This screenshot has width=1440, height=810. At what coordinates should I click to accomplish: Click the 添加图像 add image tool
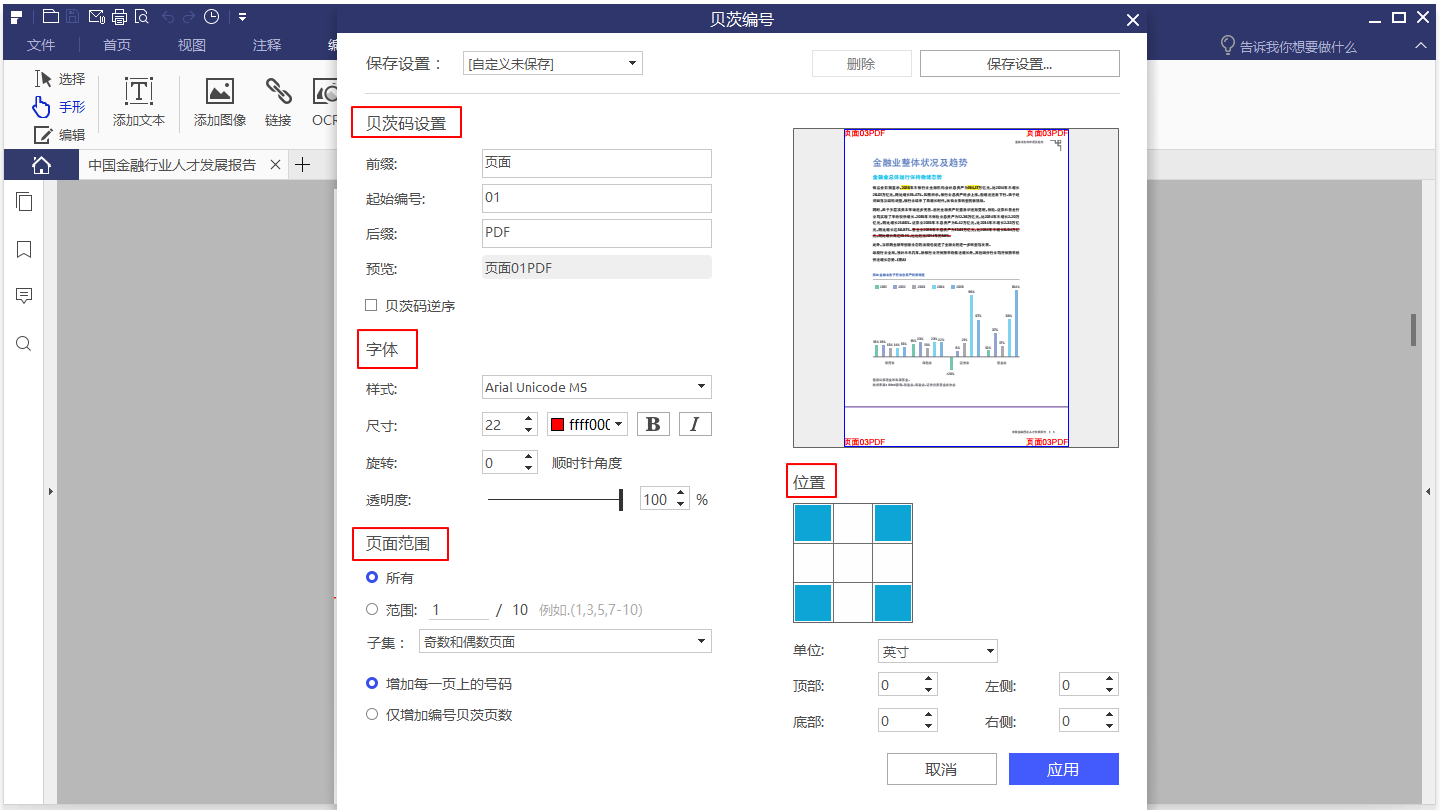(220, 103)
